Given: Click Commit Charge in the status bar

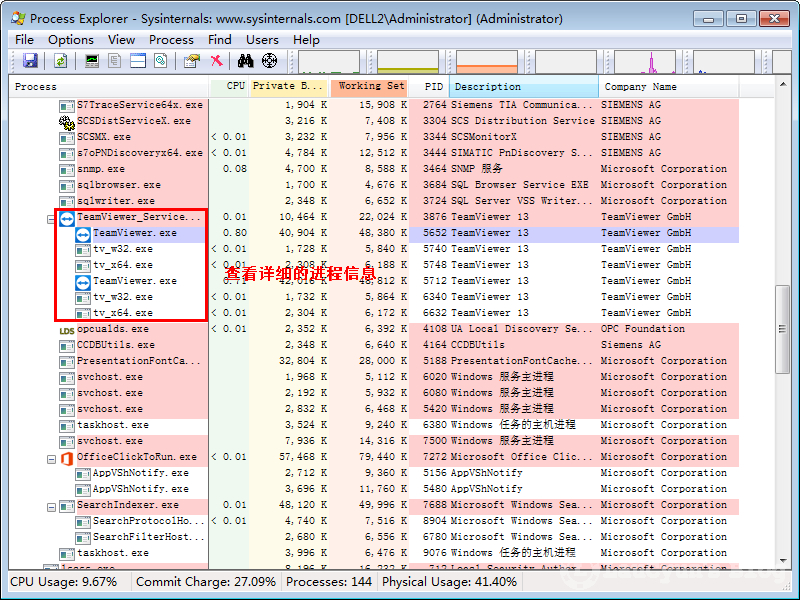Looking at the screenshot, I should point(206,582).
